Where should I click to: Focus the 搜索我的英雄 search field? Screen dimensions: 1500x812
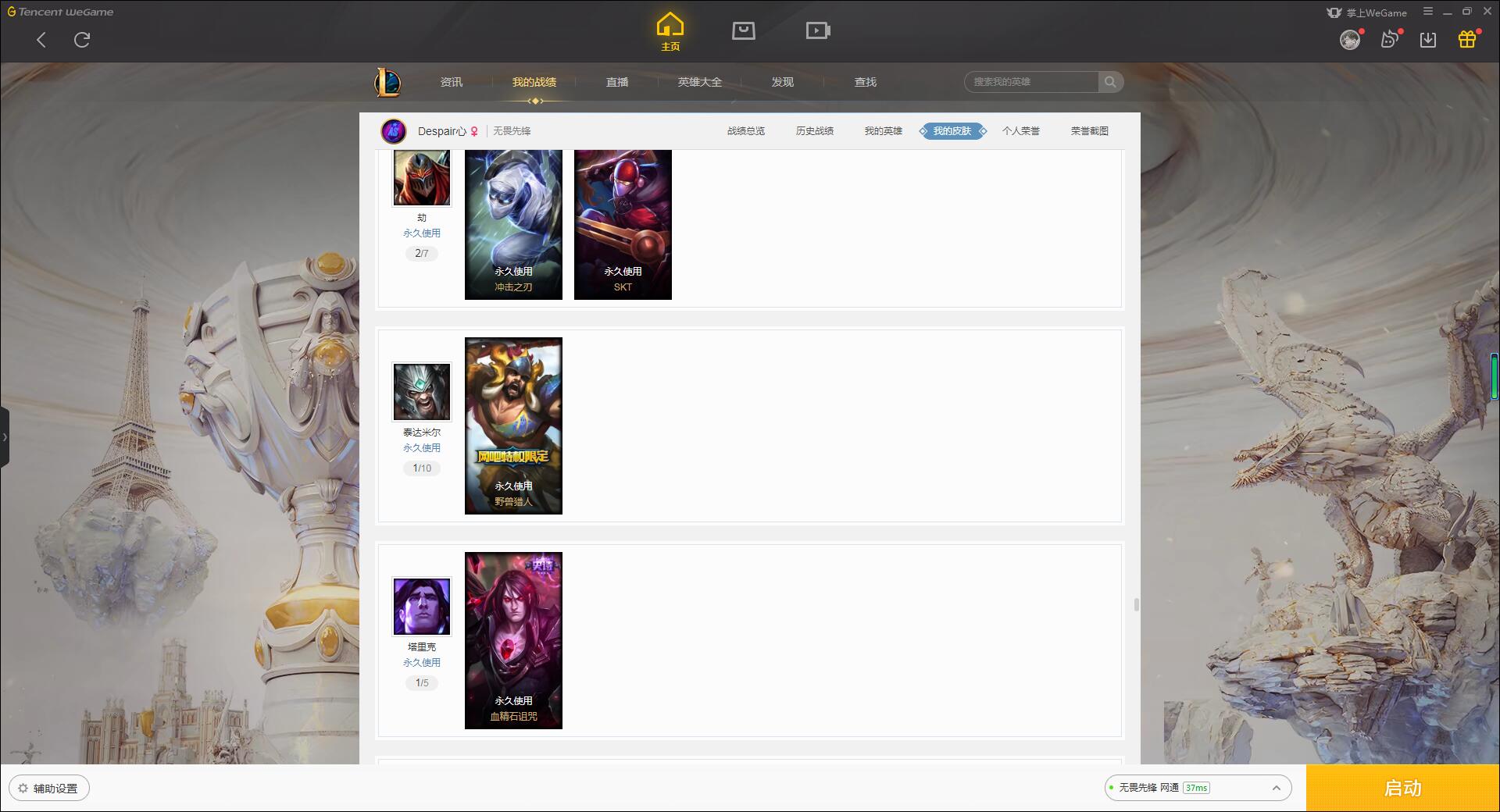(x=1031, y=82)
